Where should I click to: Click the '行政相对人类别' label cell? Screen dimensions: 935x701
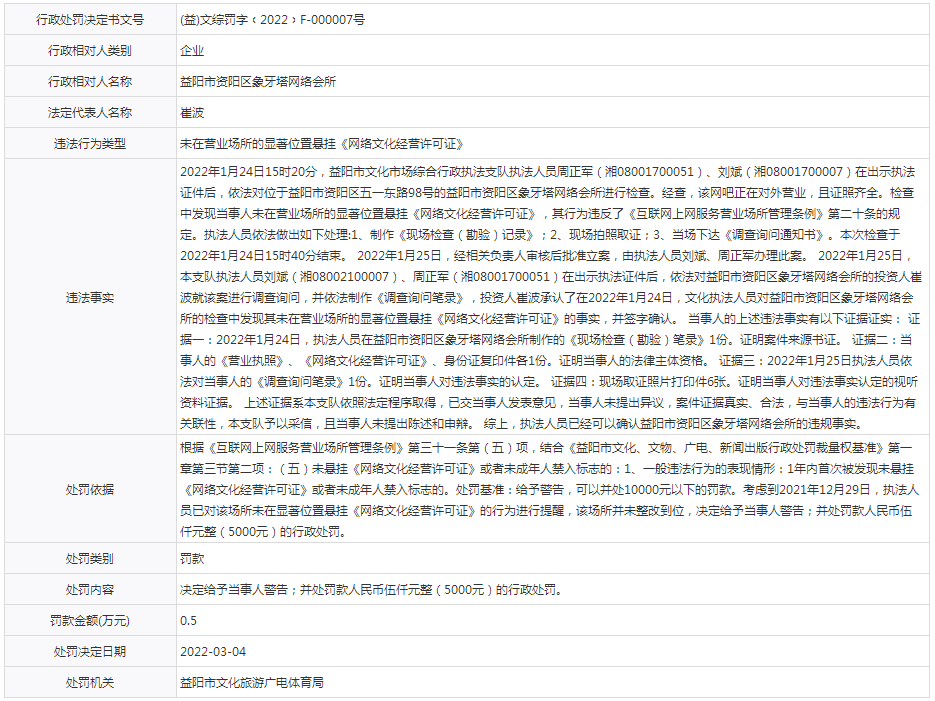pos(90,50)
